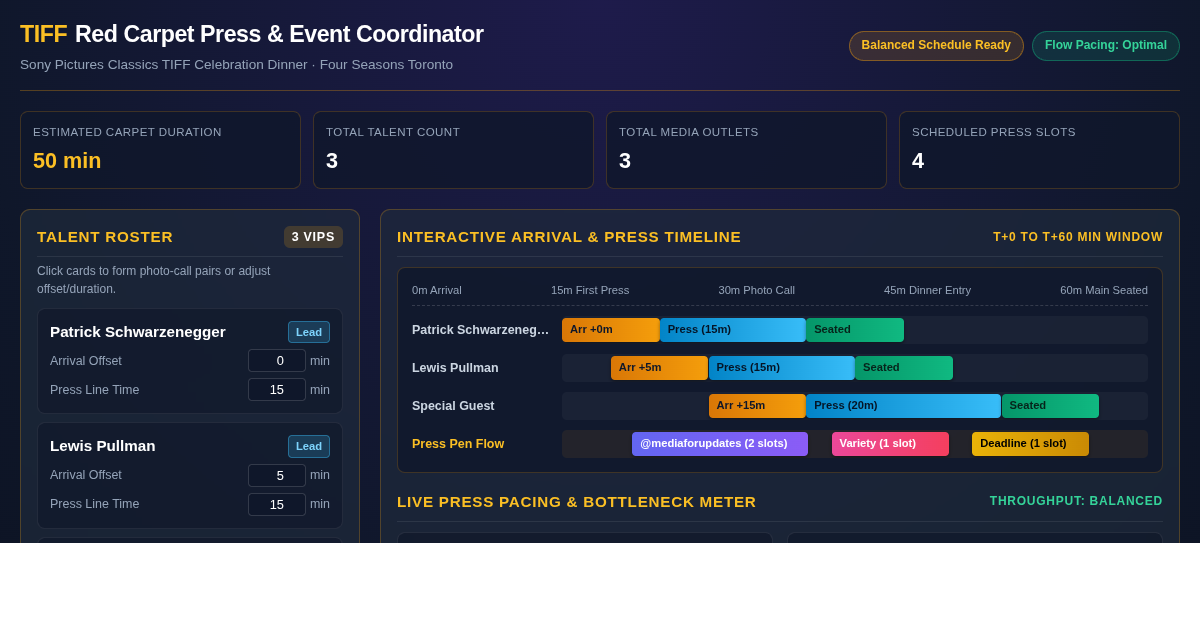Image resolution: width=1200 pixels, height=630 pixels.
Task: Edit Patrick Schwarzenegger's Arrival Offset field
Action: coord(277,361)
